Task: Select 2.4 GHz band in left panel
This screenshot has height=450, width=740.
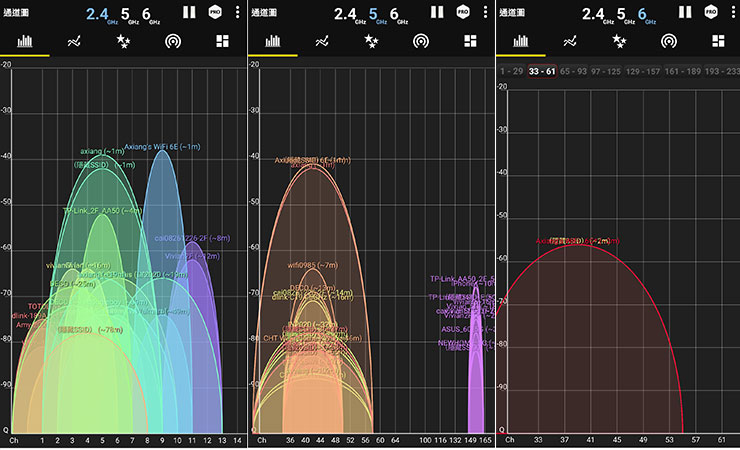Action: click(x=101, y=15)
